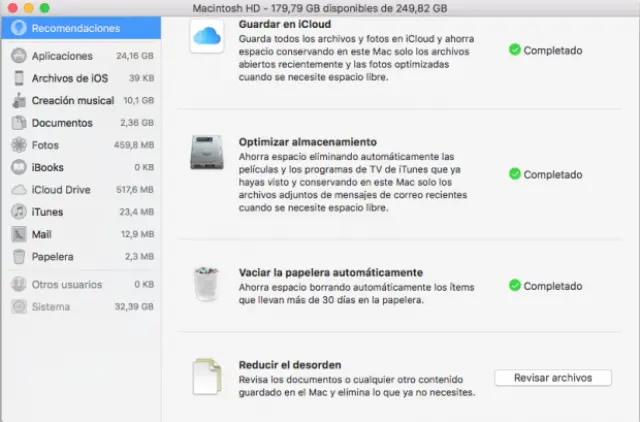Open Archivos de iOS in sidebar
The height and width of the screenshot is (422, 640).
point(69,78)
